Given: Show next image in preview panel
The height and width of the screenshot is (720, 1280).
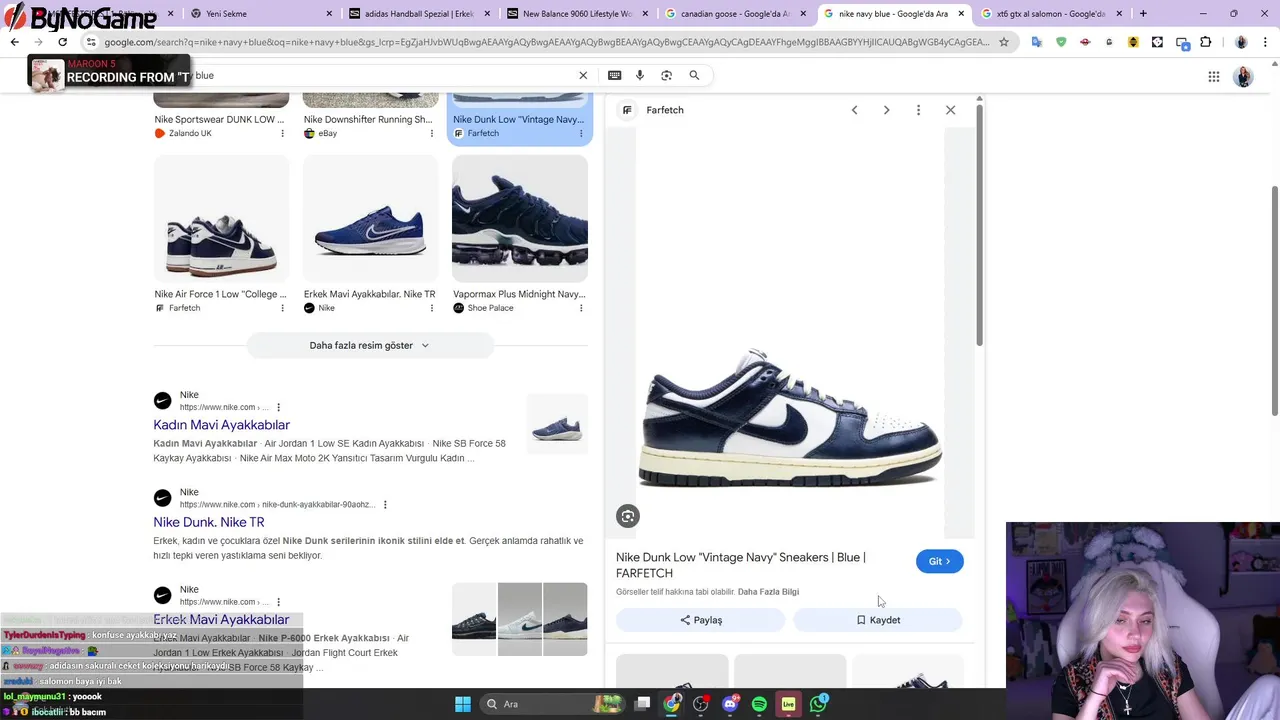Looking at the screenshot, I should pos(886,110).
